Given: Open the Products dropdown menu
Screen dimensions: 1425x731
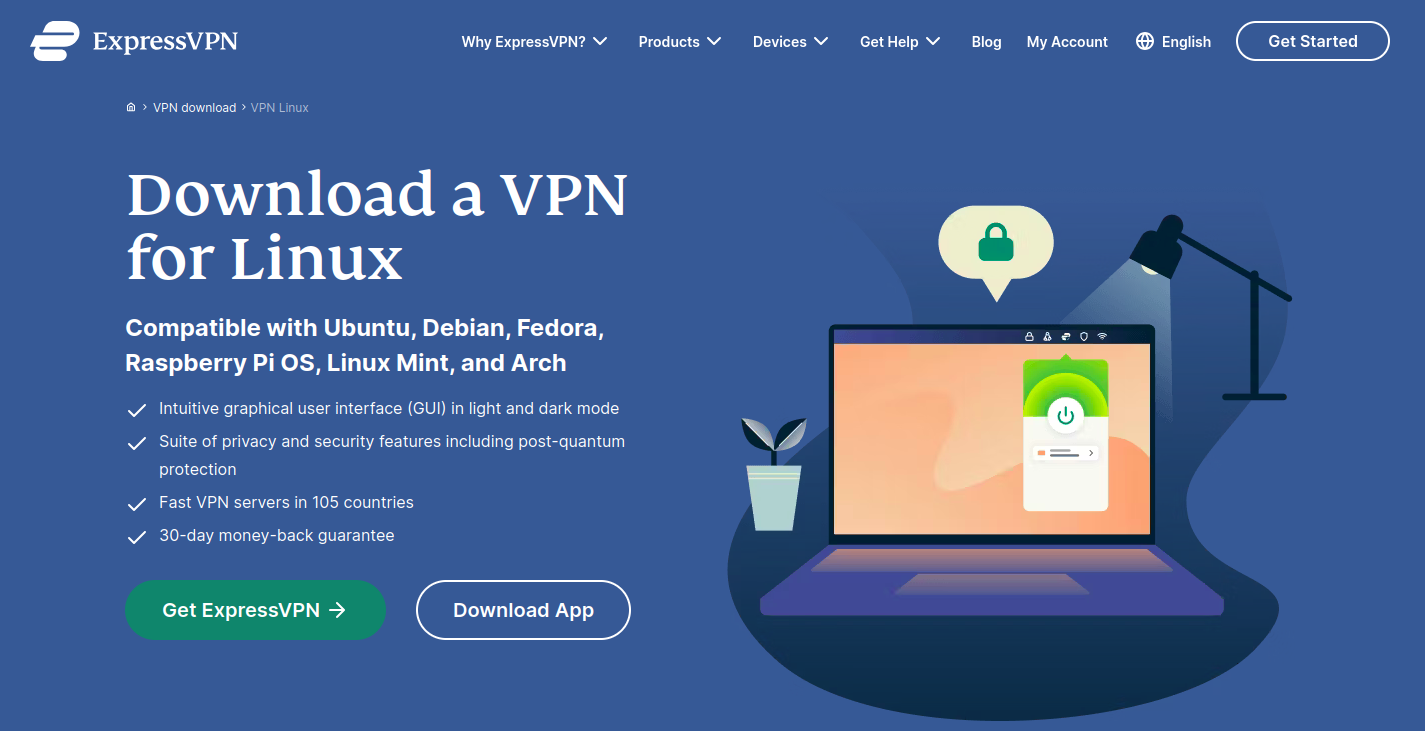Looking at the screenshot, I should coord(680,42).
